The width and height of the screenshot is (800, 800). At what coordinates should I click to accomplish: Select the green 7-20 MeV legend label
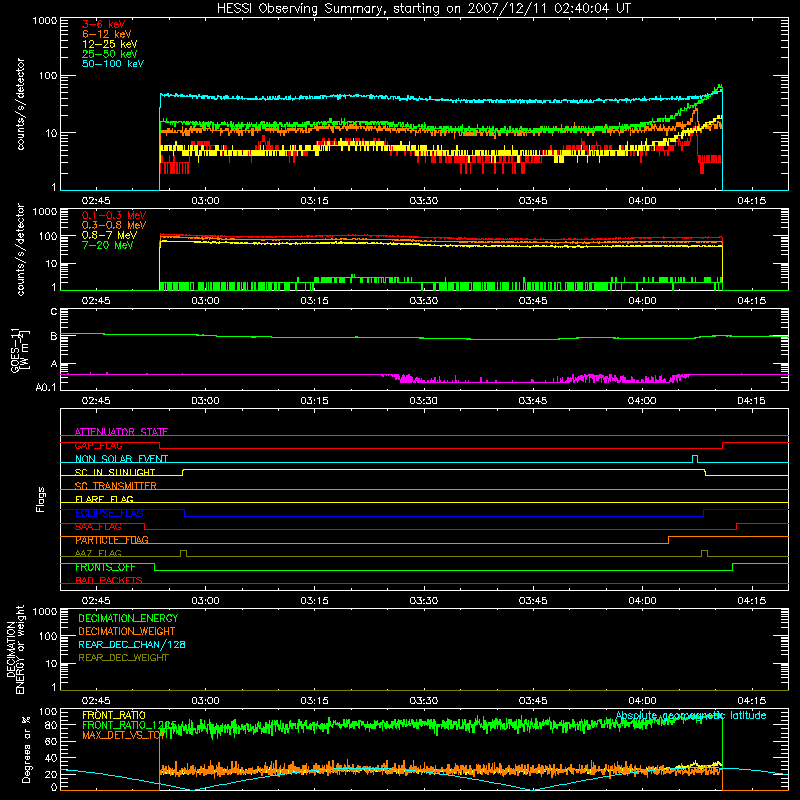coord(108,245)
